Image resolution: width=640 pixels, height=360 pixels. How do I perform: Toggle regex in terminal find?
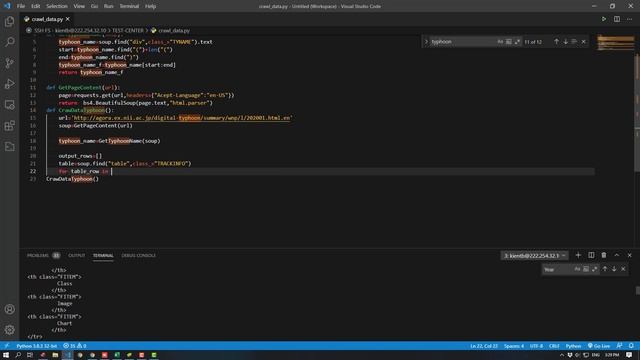tap(594, 269)
